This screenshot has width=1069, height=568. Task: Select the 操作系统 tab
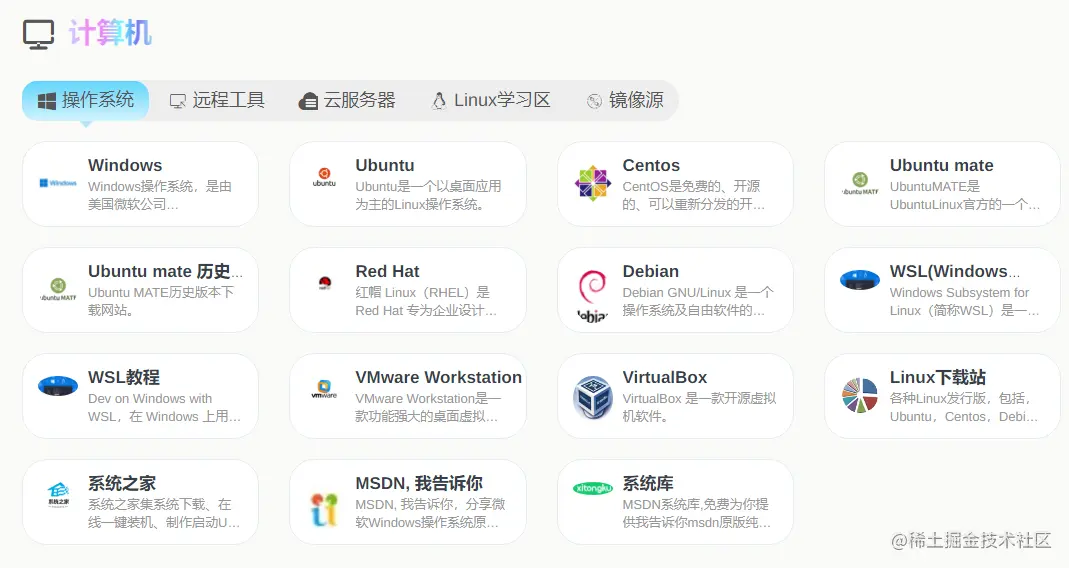[x=85, y=100]
